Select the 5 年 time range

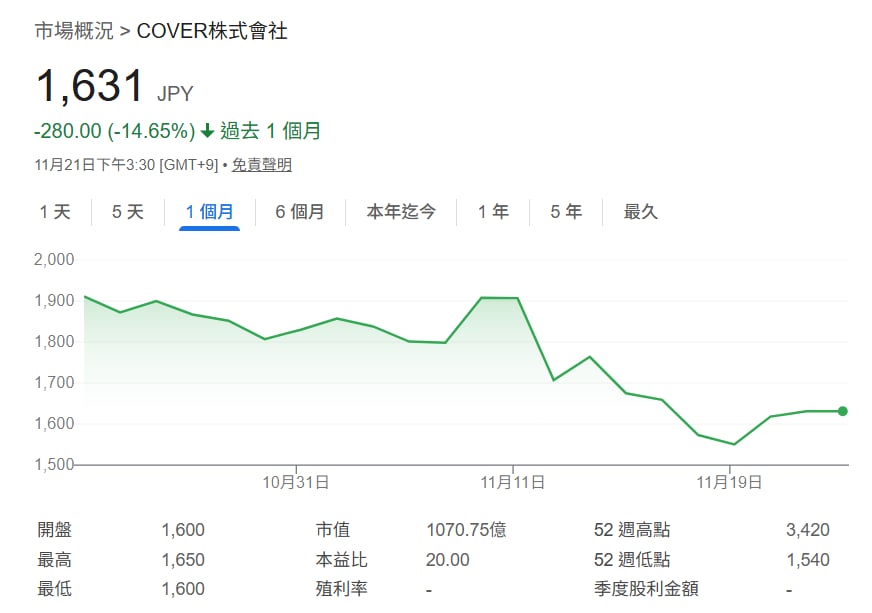[566, 212]
